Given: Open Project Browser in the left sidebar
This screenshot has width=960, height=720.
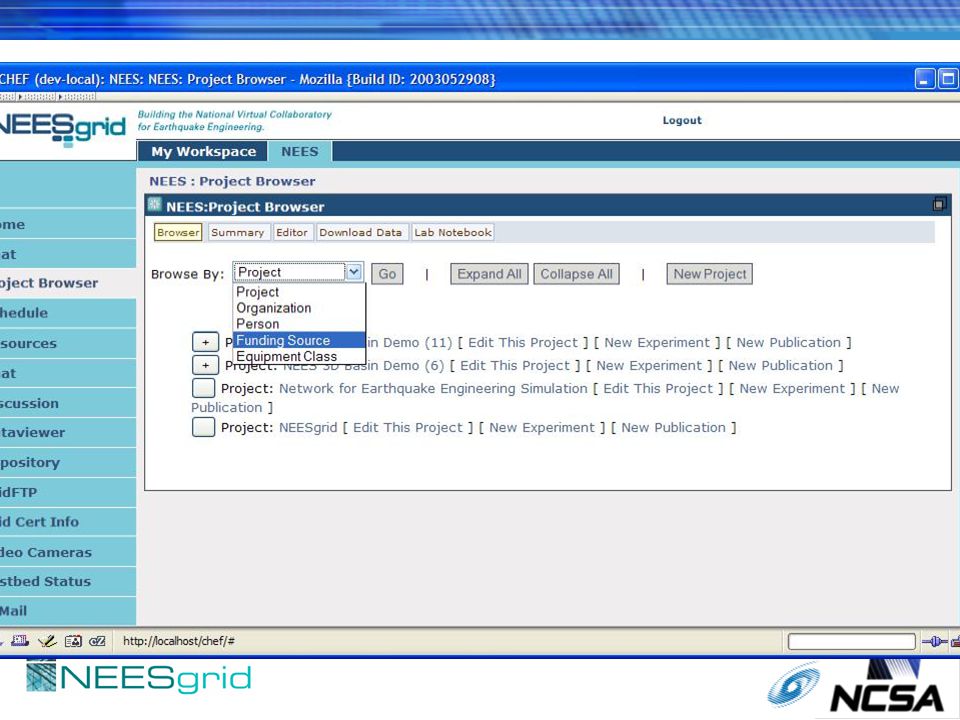Looking at the screenshot, I should coord(68,283).
